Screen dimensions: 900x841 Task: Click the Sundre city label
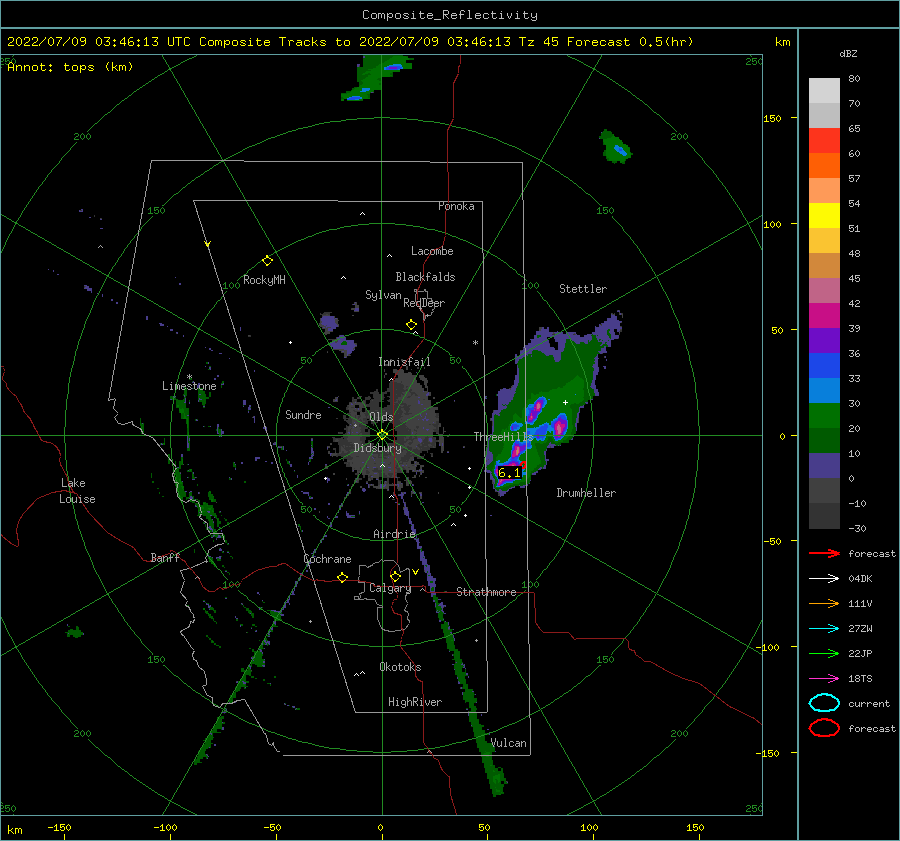[303, 414]
